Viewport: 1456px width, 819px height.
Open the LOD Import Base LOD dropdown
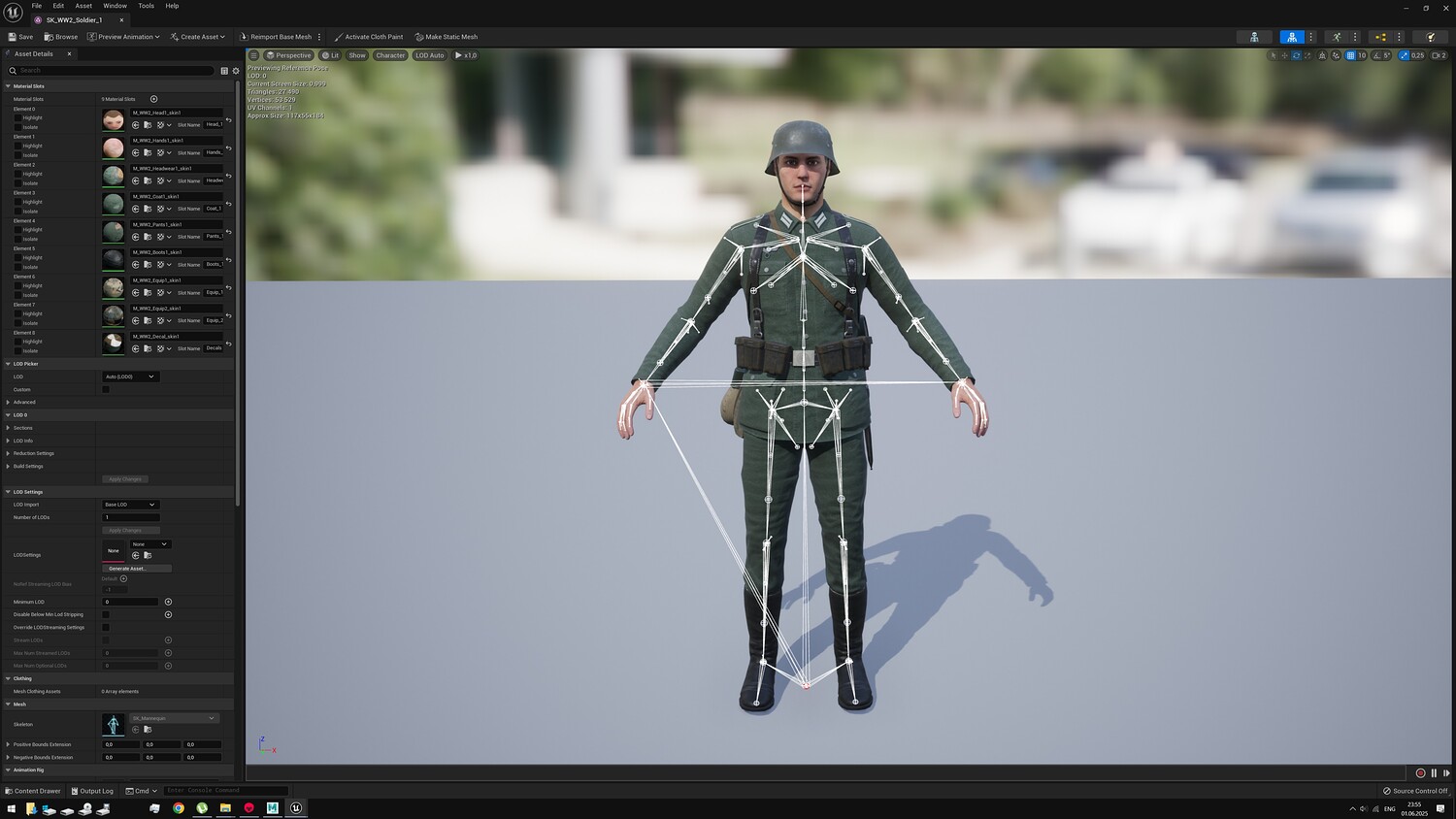point(130,505)
